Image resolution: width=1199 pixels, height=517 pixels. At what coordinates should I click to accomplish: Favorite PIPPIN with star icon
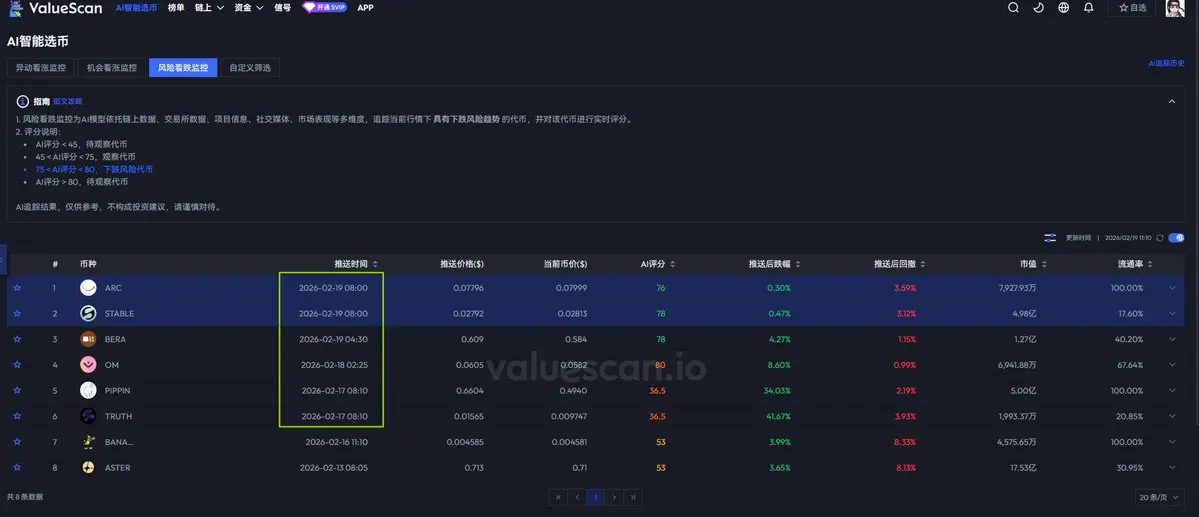pyautogui.click(x=18, y=390)
